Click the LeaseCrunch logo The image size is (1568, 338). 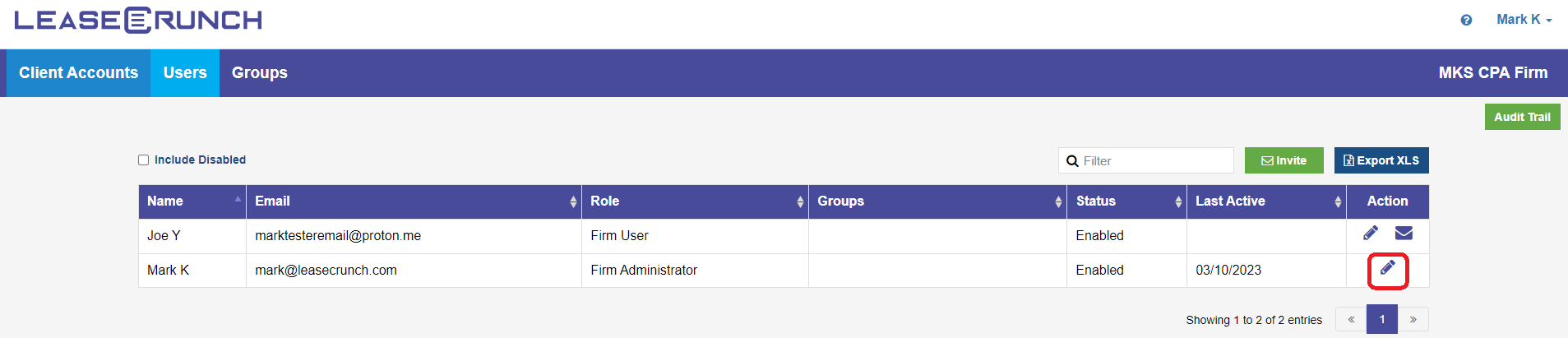click(x=138, y=20)
